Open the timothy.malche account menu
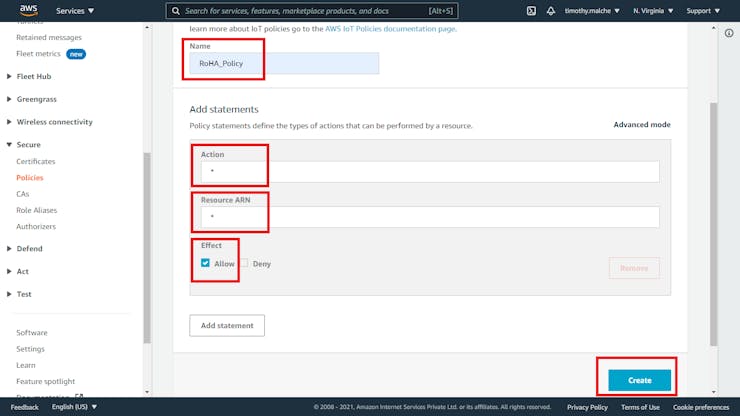 [x=592, y=11]
